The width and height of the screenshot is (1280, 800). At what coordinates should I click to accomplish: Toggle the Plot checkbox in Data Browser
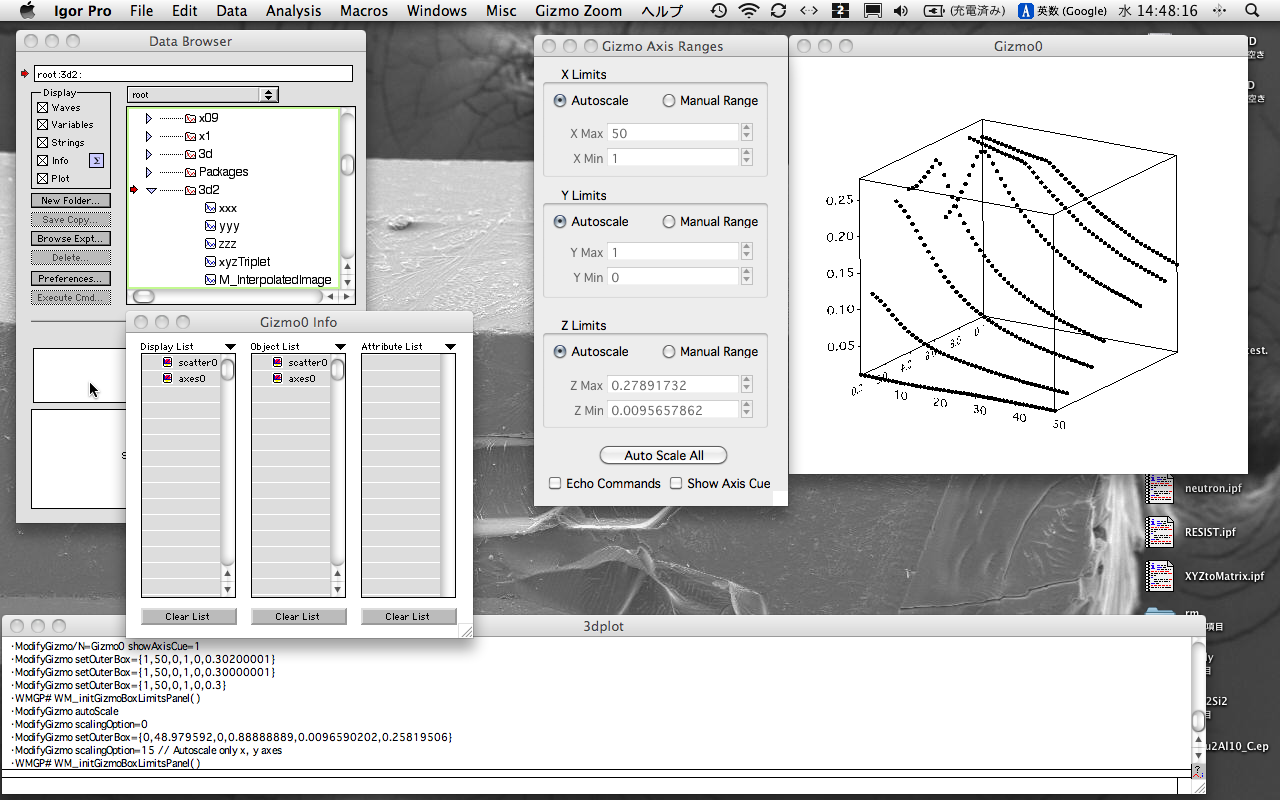click(x=42, y=178)
